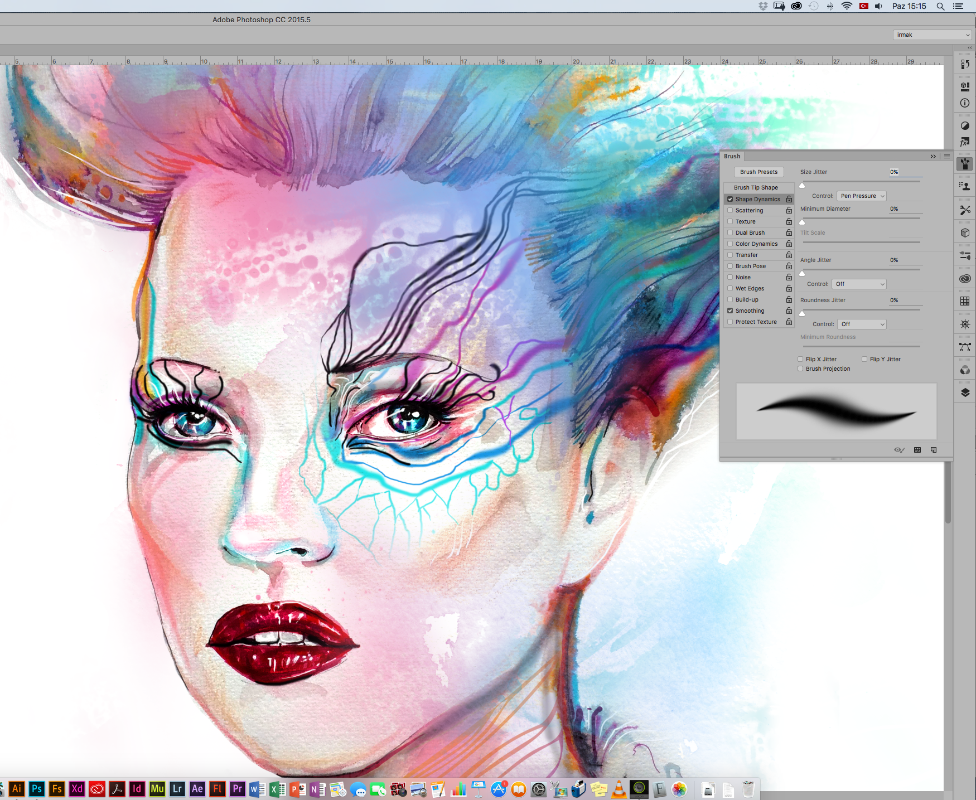Image resolution: width=976 pixels, height=800 pixels.
Task: Open VLC player from the dock
Action: pyautogui.click(x=619, y=789)
